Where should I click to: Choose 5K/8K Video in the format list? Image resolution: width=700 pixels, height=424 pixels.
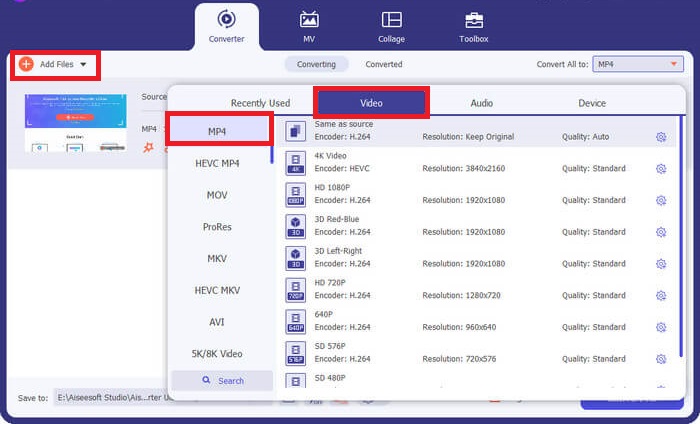pyautogui.click(x=217, y=353)
